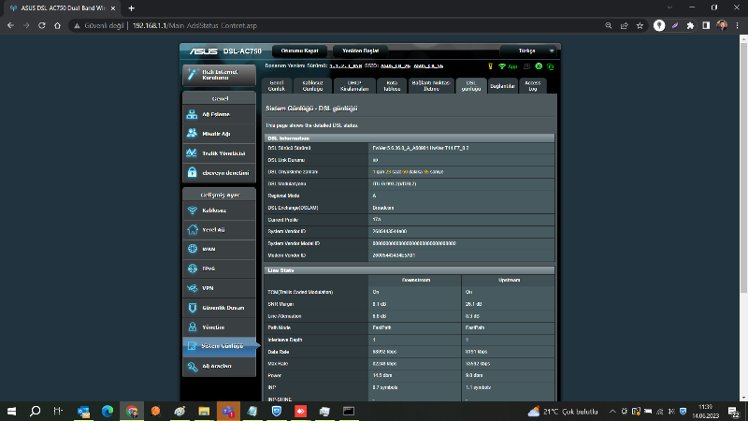748x421 pixels.
Task: Open Ağ Araçları in sidebar
Action: point(219,366)
